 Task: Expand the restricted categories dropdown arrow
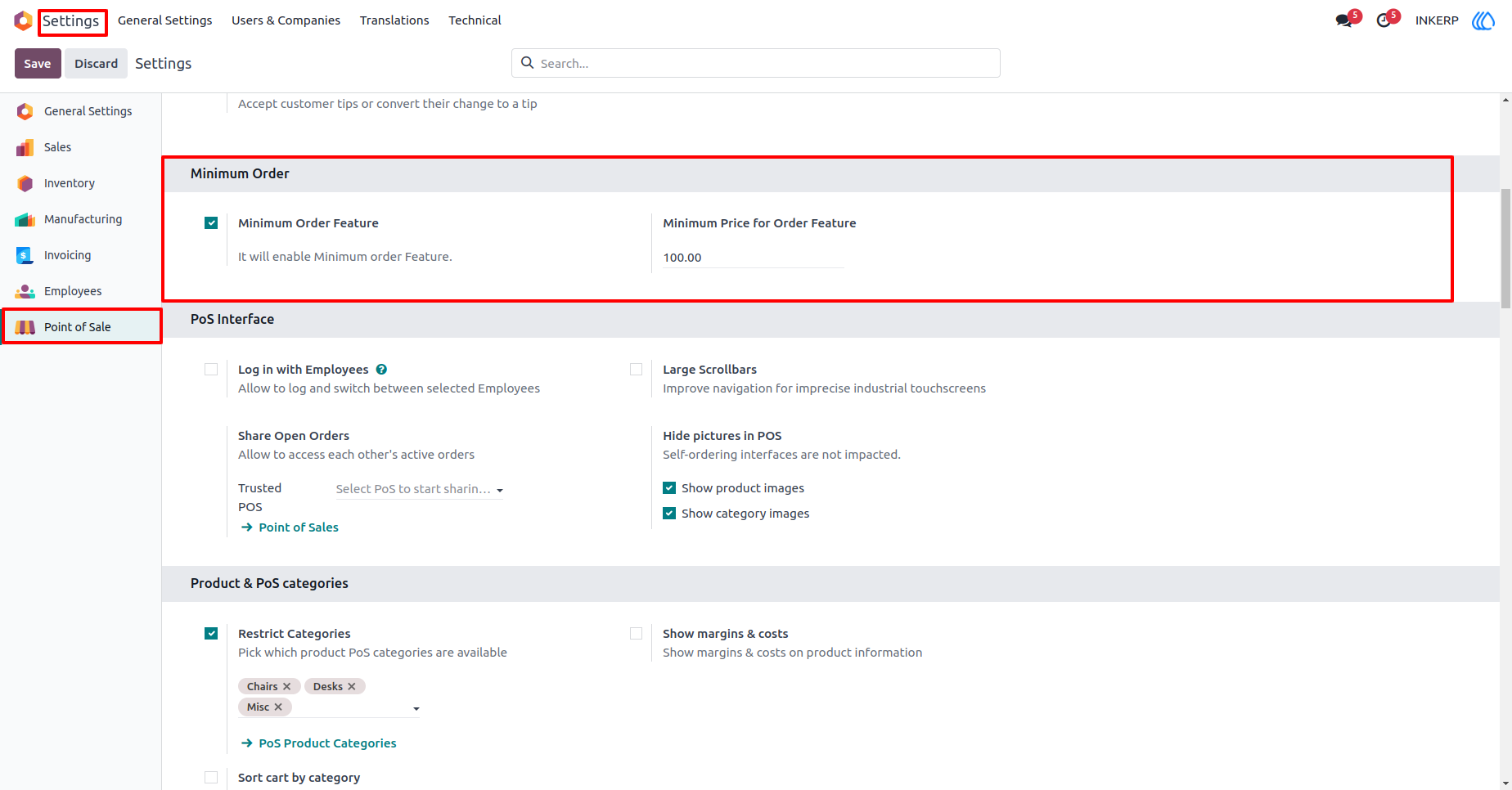(x=416, y=709)
